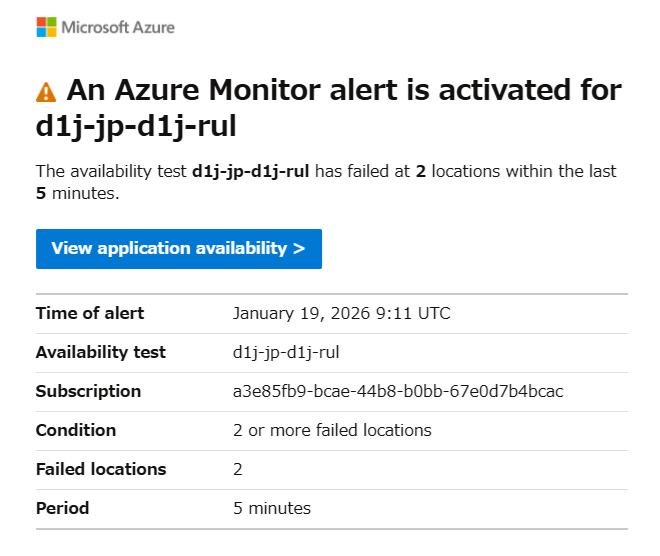
Task: Select the January 19, 2026 9:11 UTC value
Action: (341, 313)
